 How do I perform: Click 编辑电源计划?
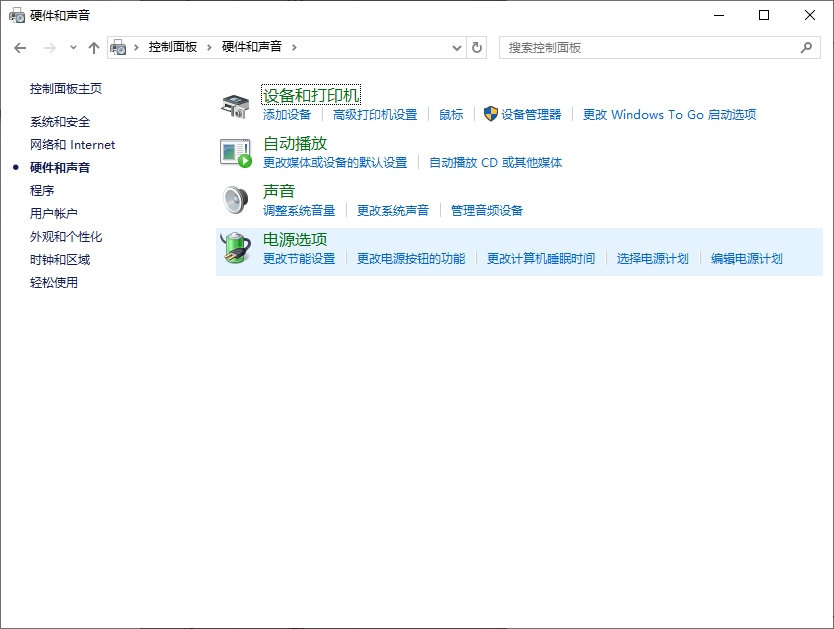(747, 258)
